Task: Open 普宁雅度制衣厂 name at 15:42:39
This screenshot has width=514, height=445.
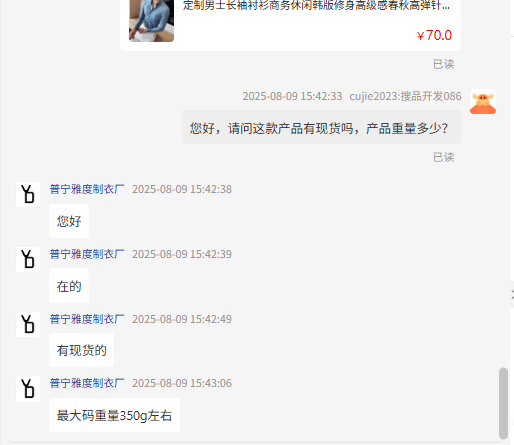Action: click(87, 254)
